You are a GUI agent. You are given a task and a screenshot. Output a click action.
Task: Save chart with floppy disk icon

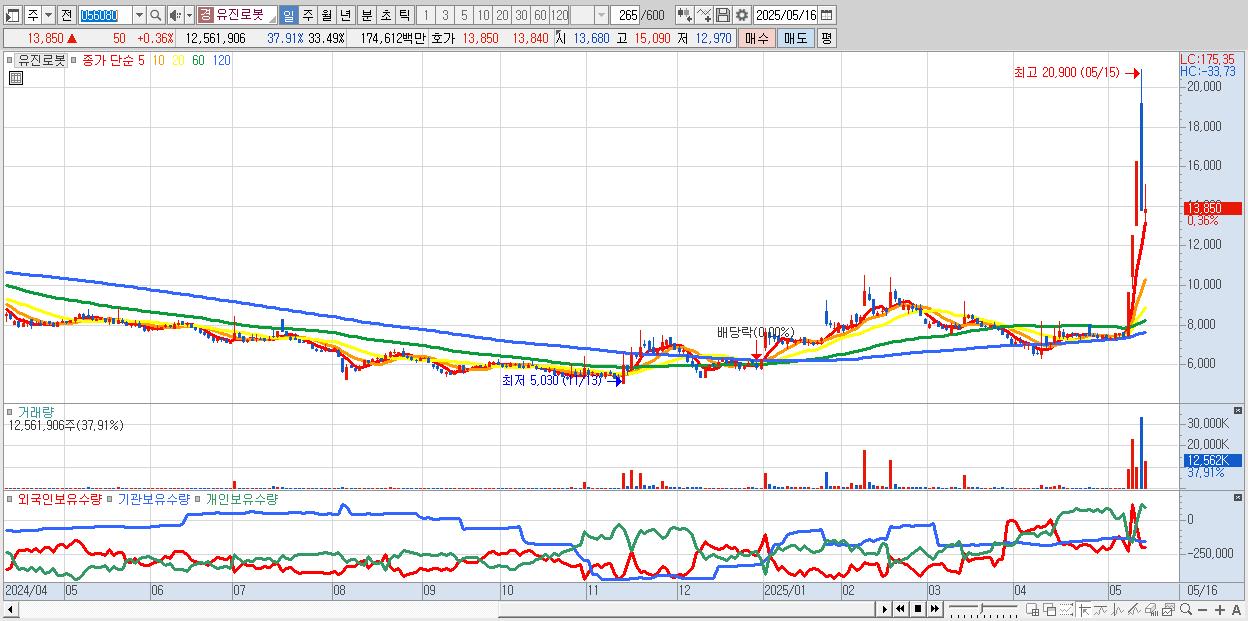click(x=722, y=15)
